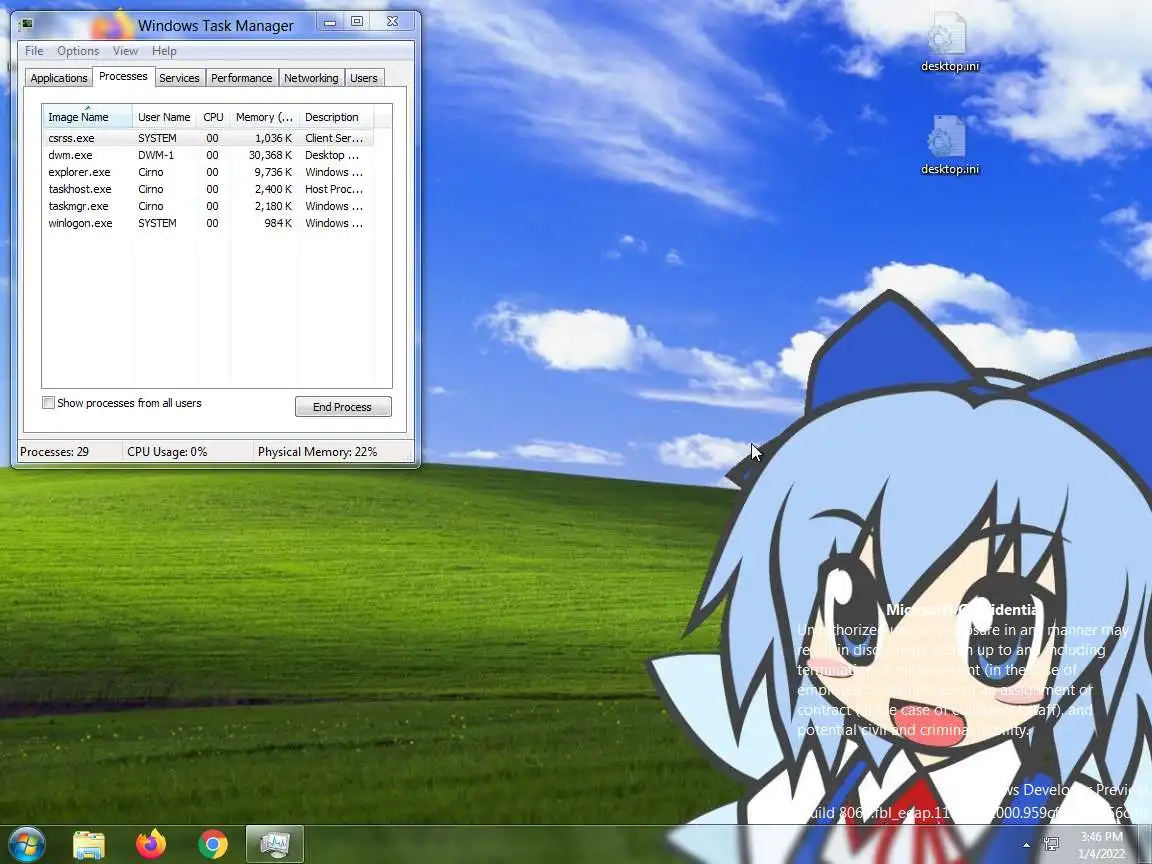Click CPU Usage: 0% status entry
Screen dimensions: 1152x864
click(167, 452)
